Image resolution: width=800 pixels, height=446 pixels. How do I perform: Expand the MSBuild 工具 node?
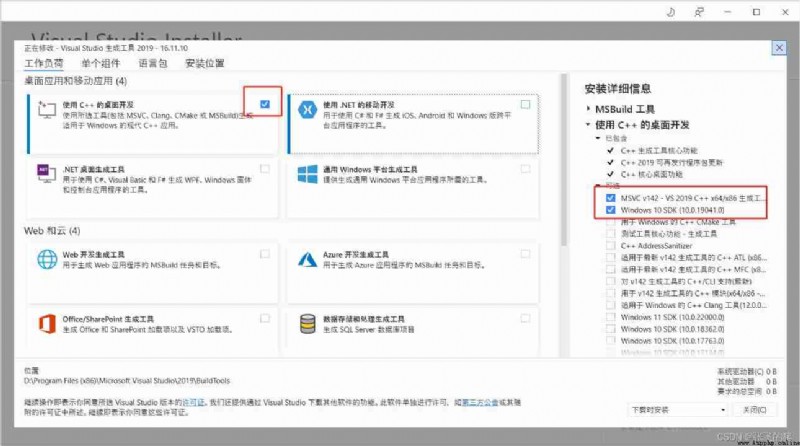tap(588, 109)
